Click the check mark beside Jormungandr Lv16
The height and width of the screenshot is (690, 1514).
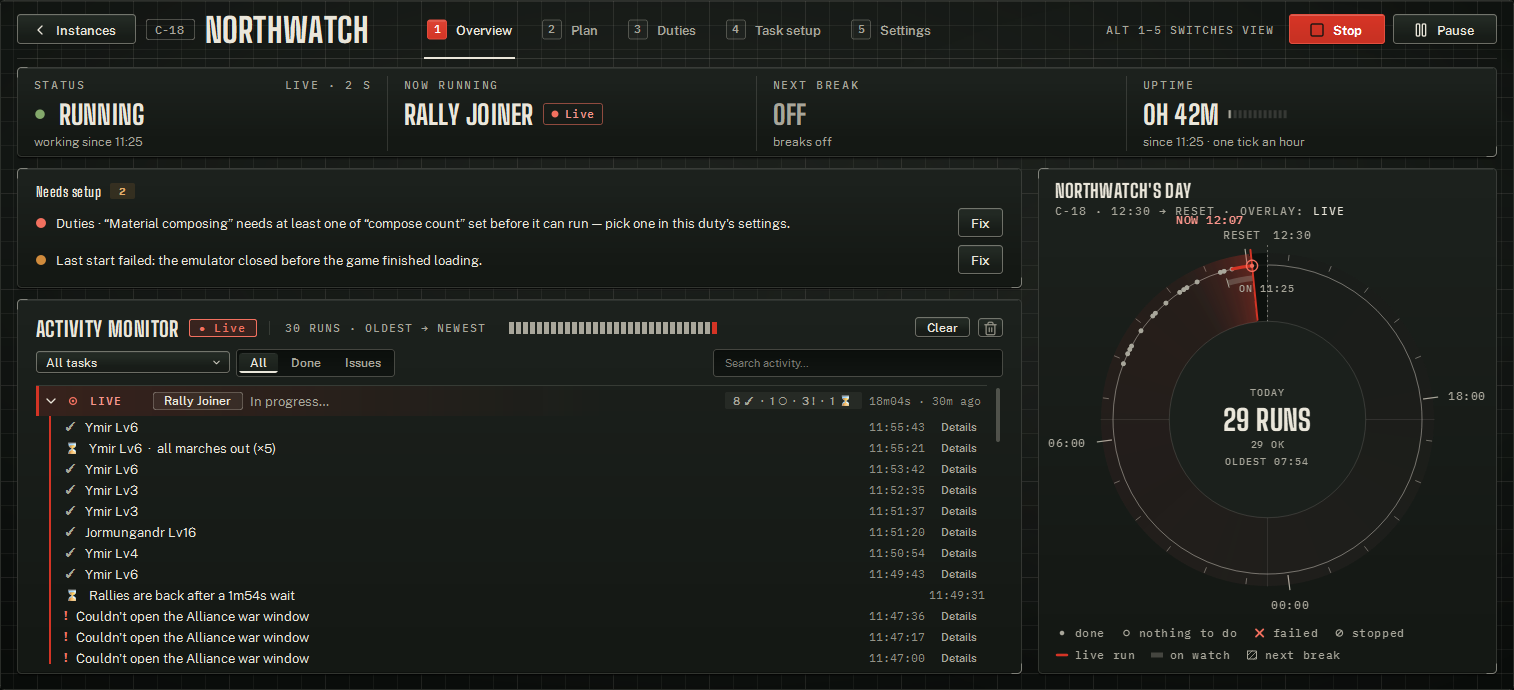tap(70, 533)
